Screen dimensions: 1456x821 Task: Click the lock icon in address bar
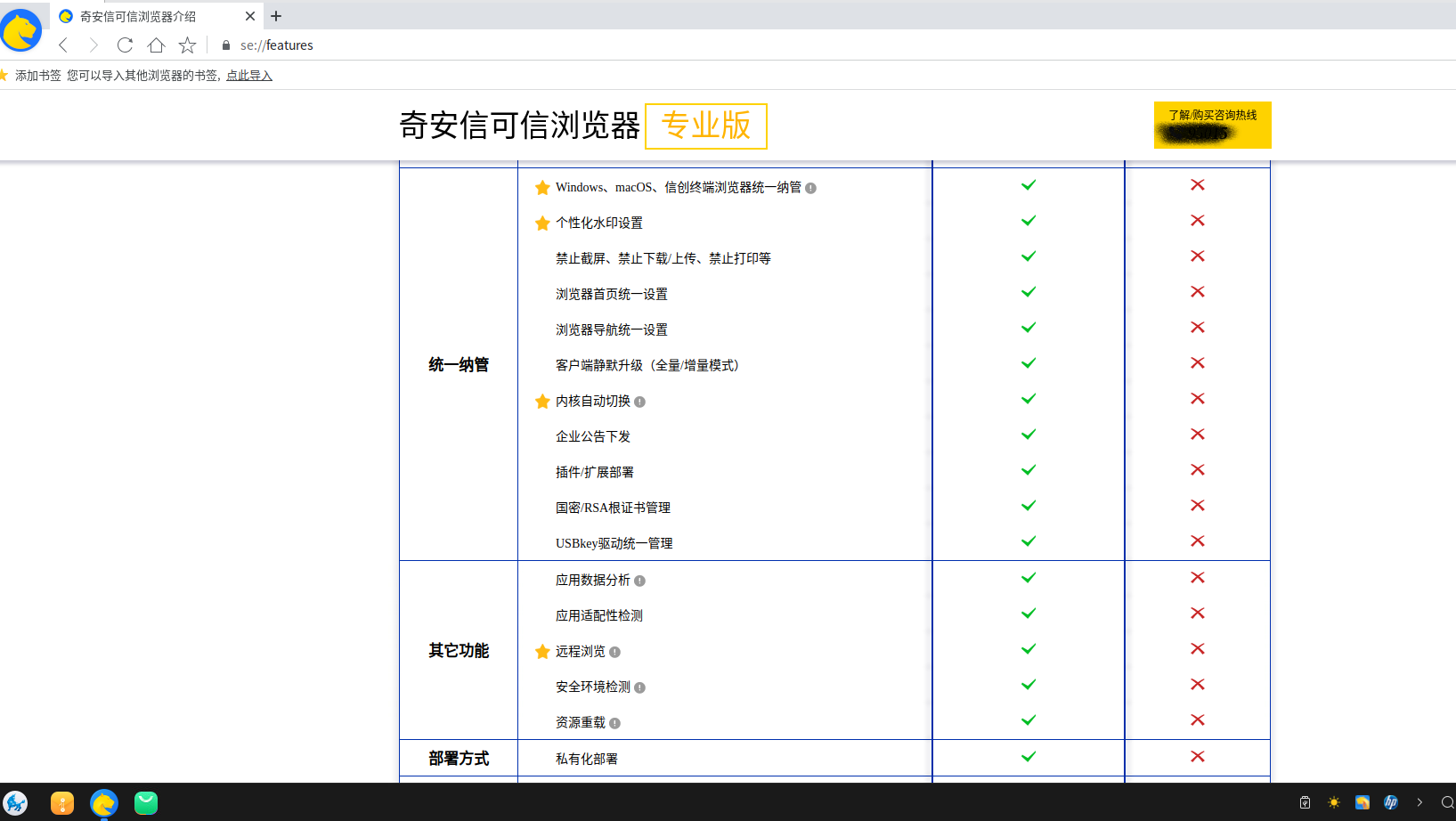point(226,45)
